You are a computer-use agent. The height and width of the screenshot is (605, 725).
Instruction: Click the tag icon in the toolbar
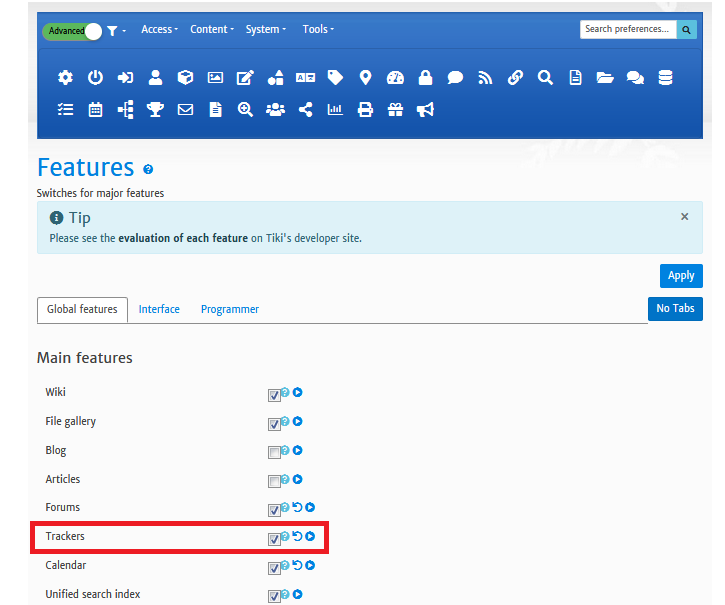pyautogui.click(x=335, y=77)
